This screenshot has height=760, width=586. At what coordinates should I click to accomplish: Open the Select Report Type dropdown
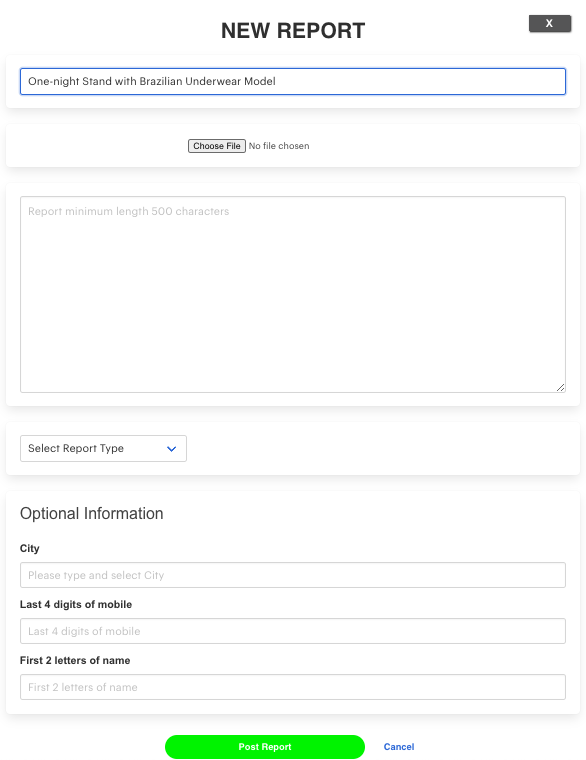[103, 448]
